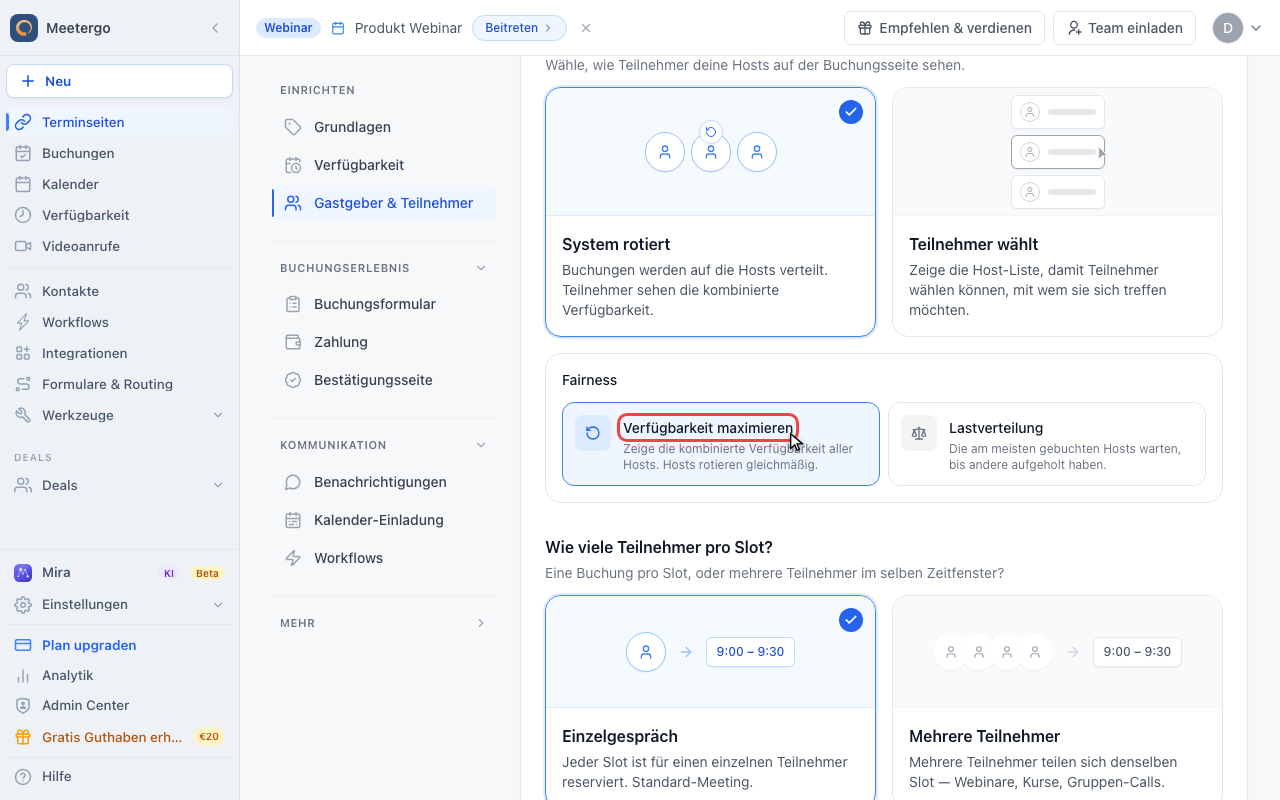This screenshot has height=800, width=1280.
Task: Click the balance scale icon for Lastverteilung
Action: [x=919, y=433]
